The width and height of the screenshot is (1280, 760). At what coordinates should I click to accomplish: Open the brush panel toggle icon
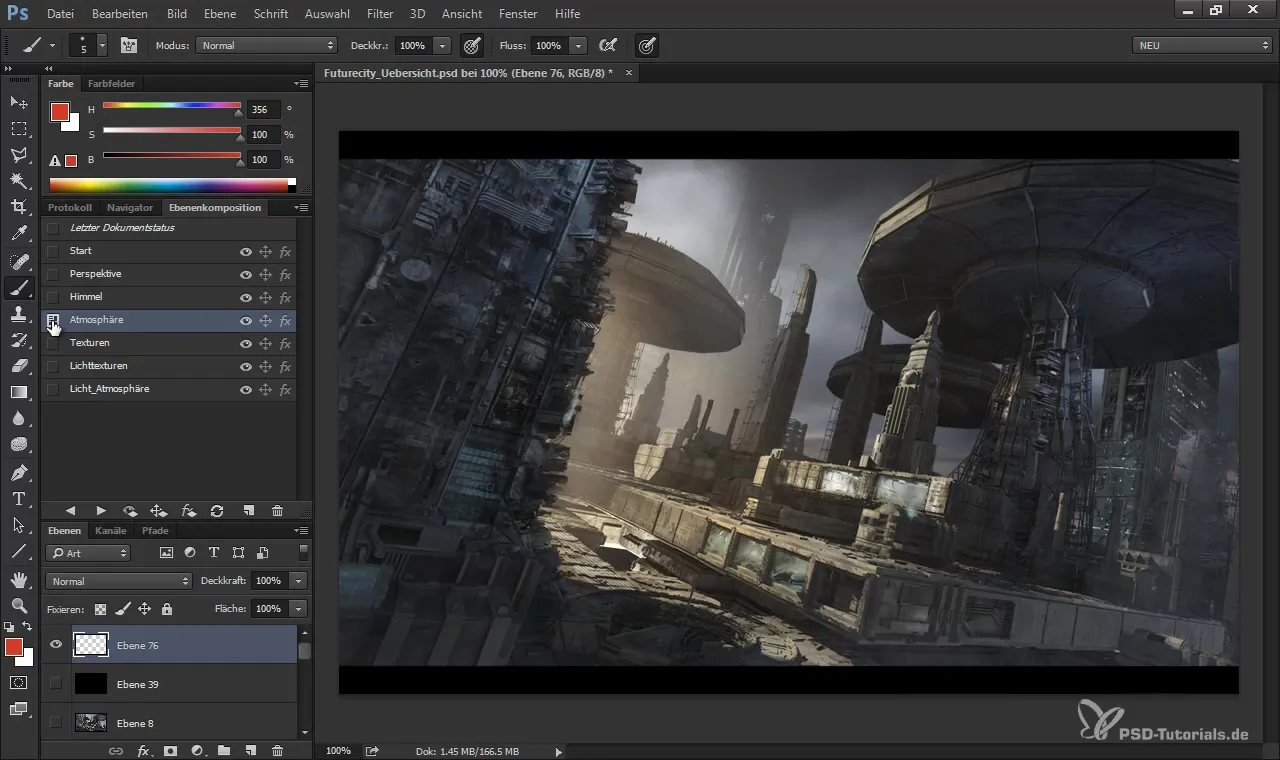click(x=129, y=45)
